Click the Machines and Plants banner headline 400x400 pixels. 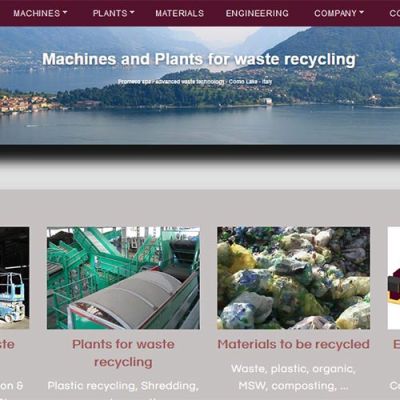pos(199,59)
